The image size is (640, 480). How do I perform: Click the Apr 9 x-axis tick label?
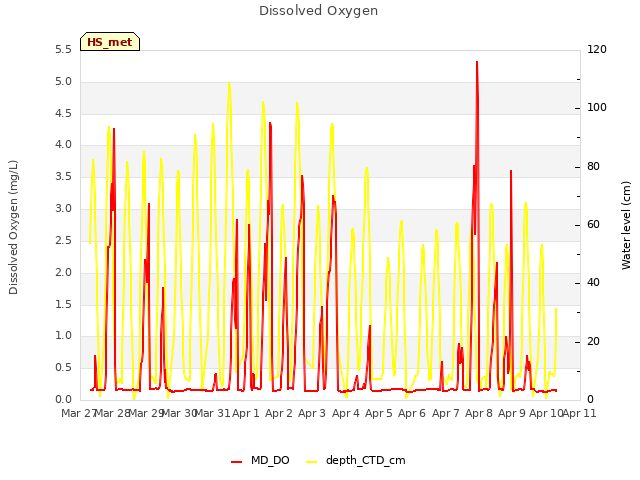[x=512, y=413]
